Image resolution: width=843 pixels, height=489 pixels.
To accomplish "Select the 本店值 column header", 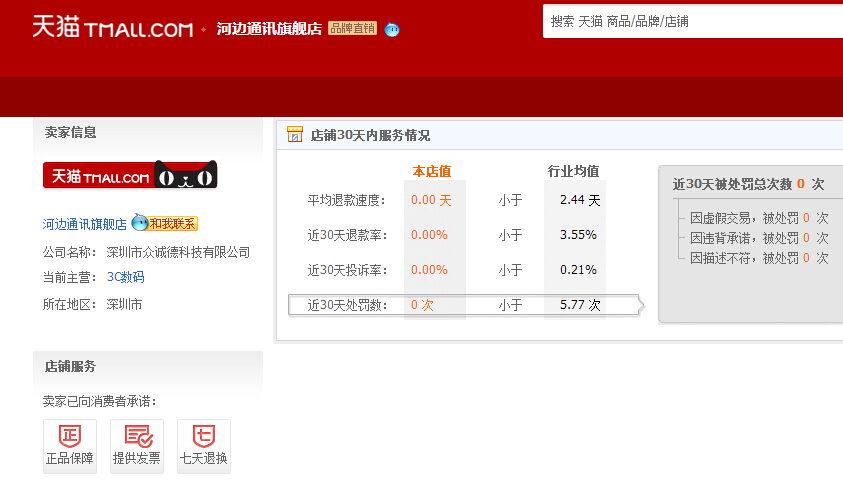I will [x=432, y=171].
